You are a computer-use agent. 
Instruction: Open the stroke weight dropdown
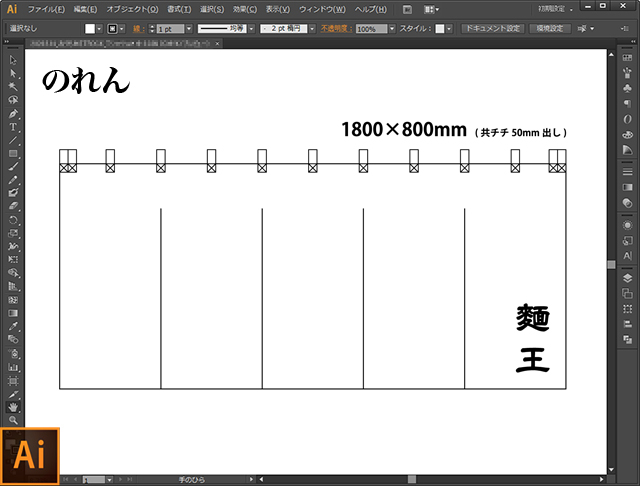pos(189,29)
